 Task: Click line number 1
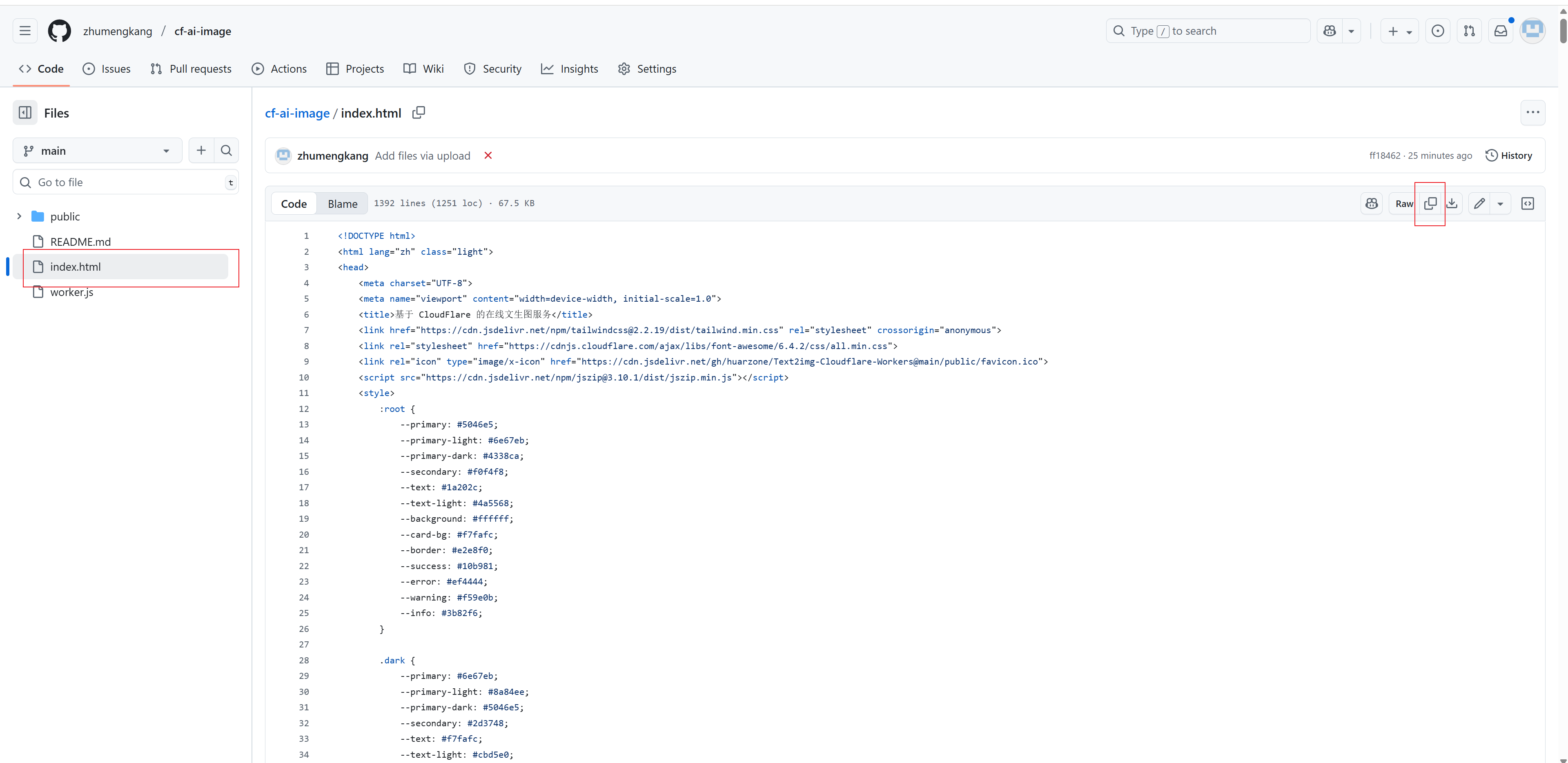(x=306, y=236)
